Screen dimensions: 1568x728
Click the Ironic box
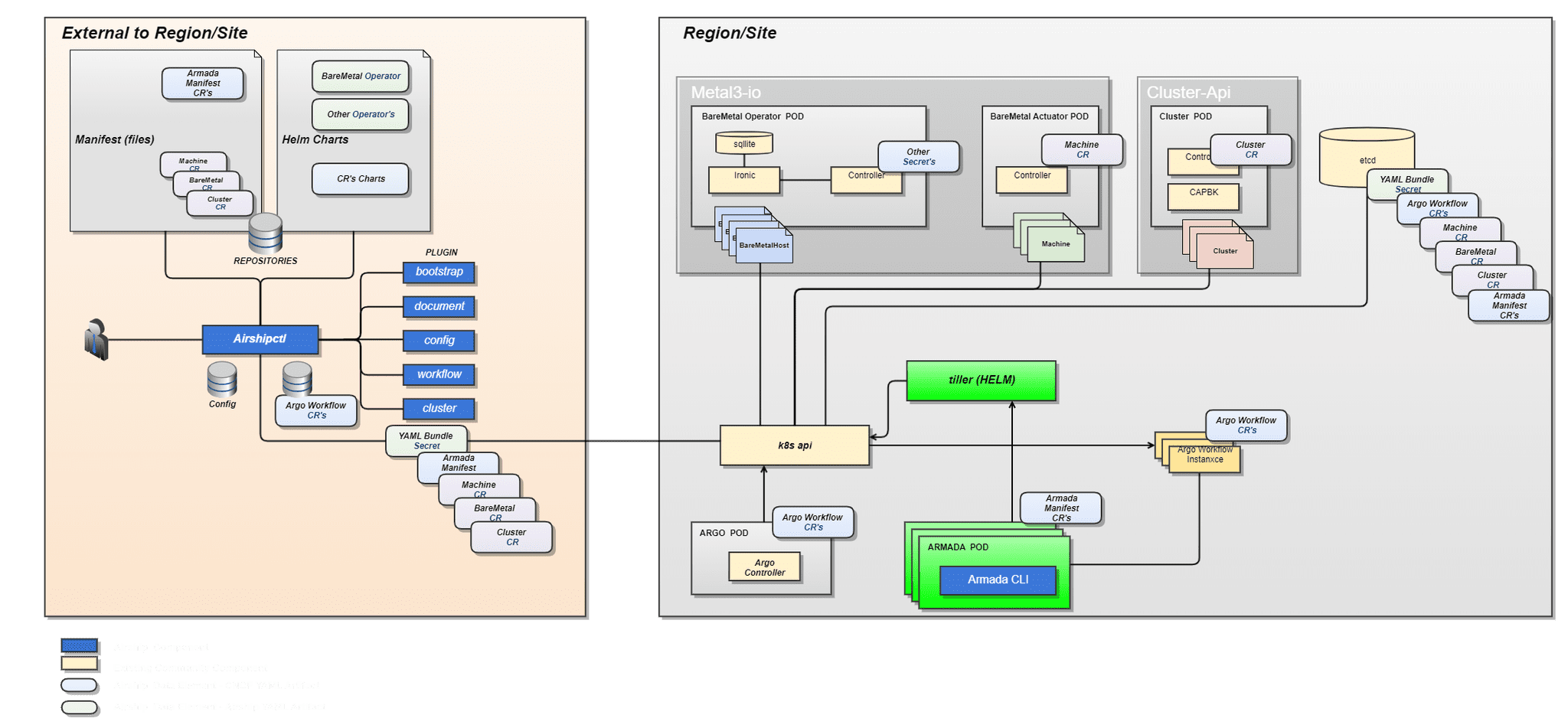(744, 180)
